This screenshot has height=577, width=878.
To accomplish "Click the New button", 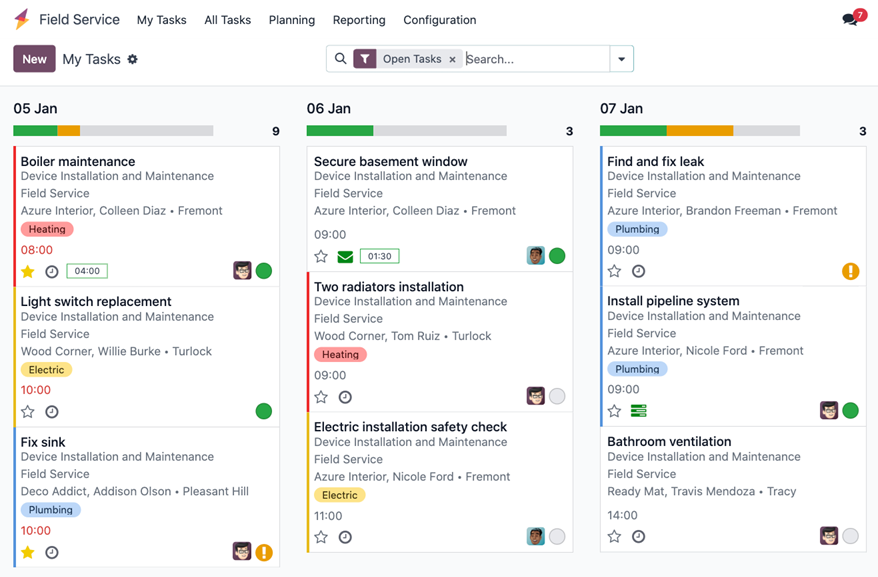I will click(x=34, y=59).
